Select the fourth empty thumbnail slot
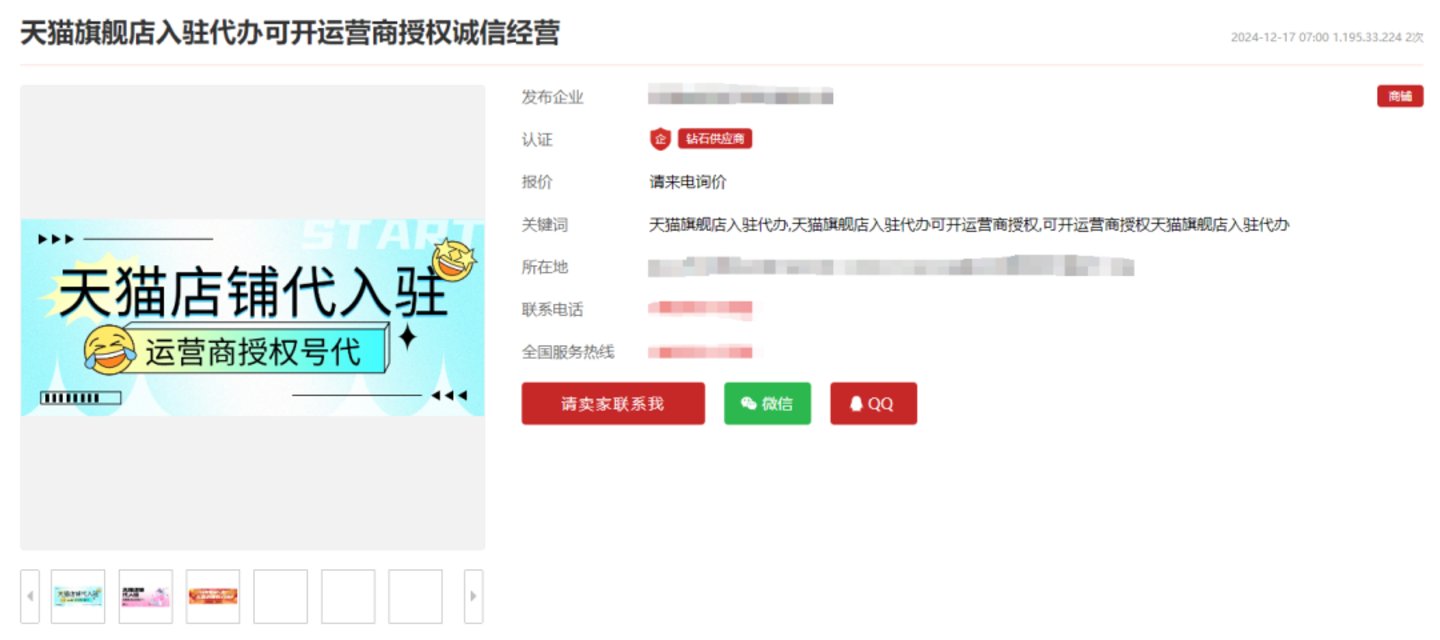The height and width of the screenshot is (640, 1440). click(x=281, y=597)
